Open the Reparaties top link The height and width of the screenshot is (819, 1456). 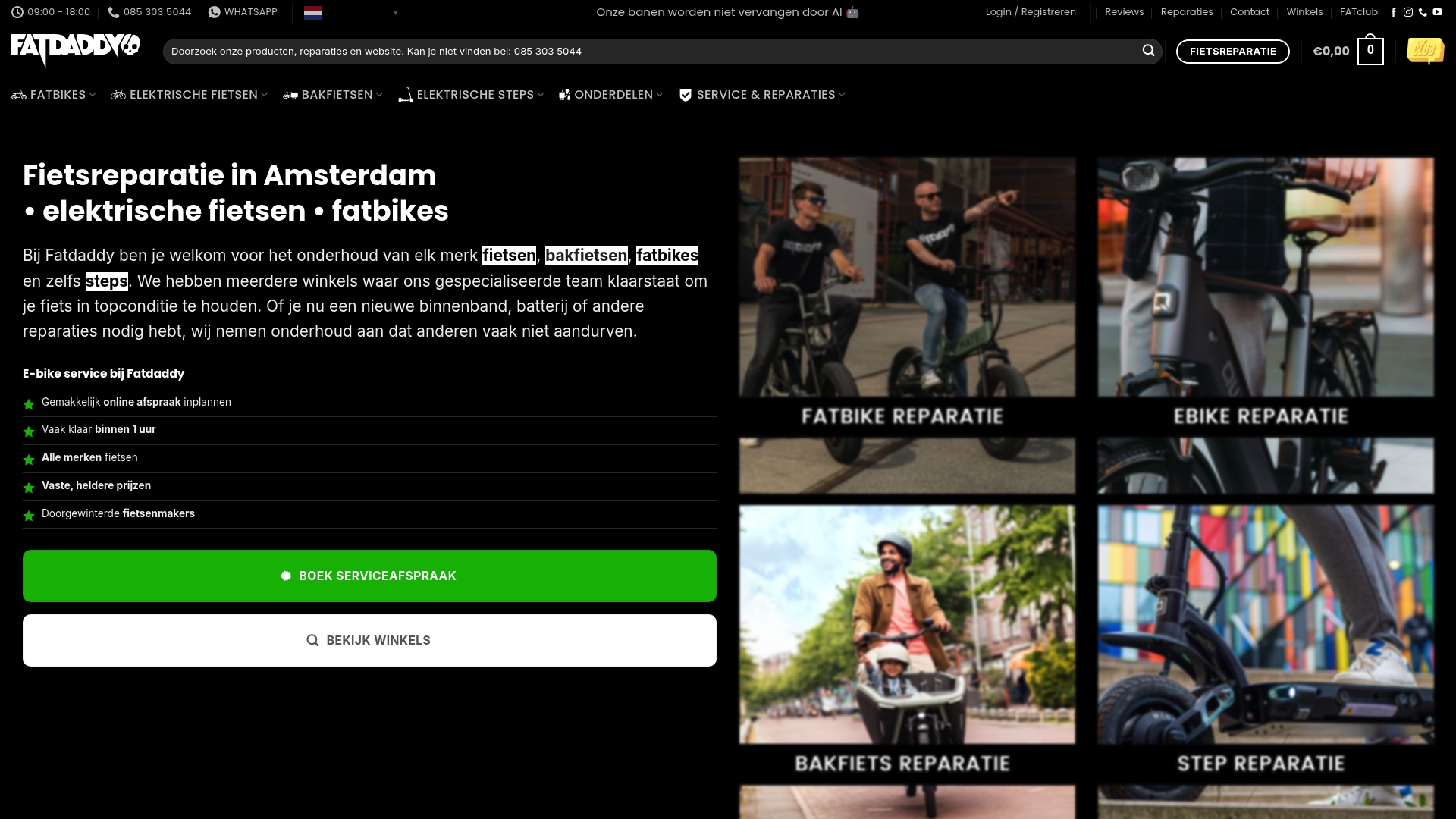click(1187, 12)
